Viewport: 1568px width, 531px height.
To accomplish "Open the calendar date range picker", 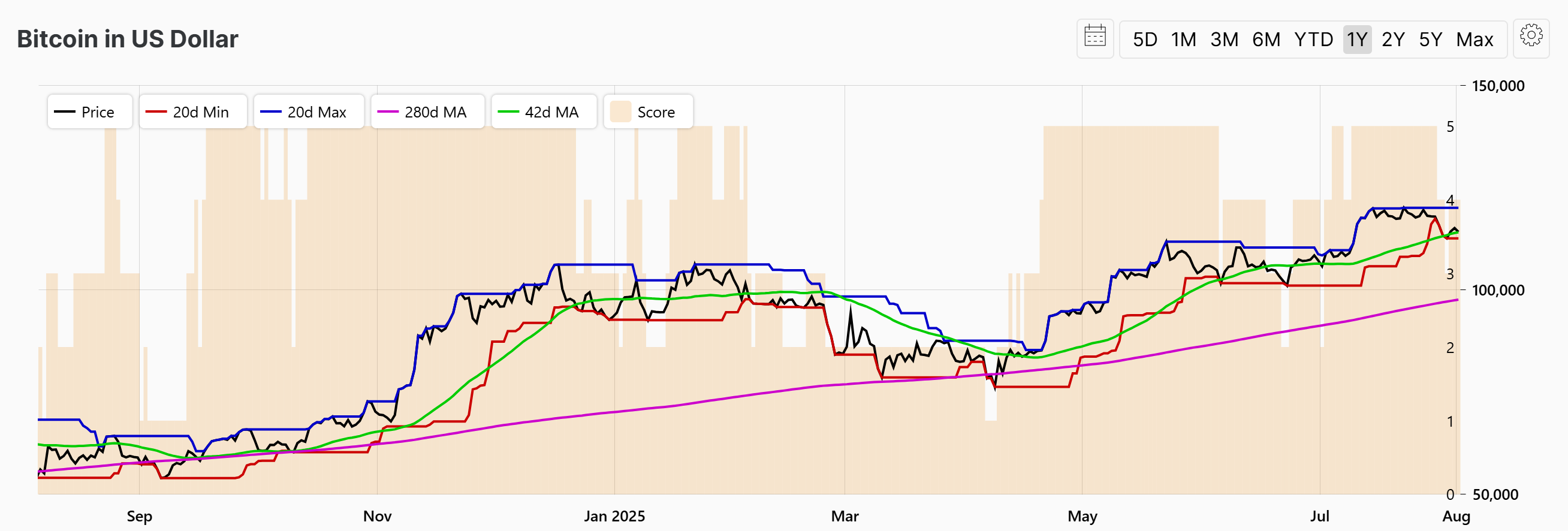I will (1094, 39).
